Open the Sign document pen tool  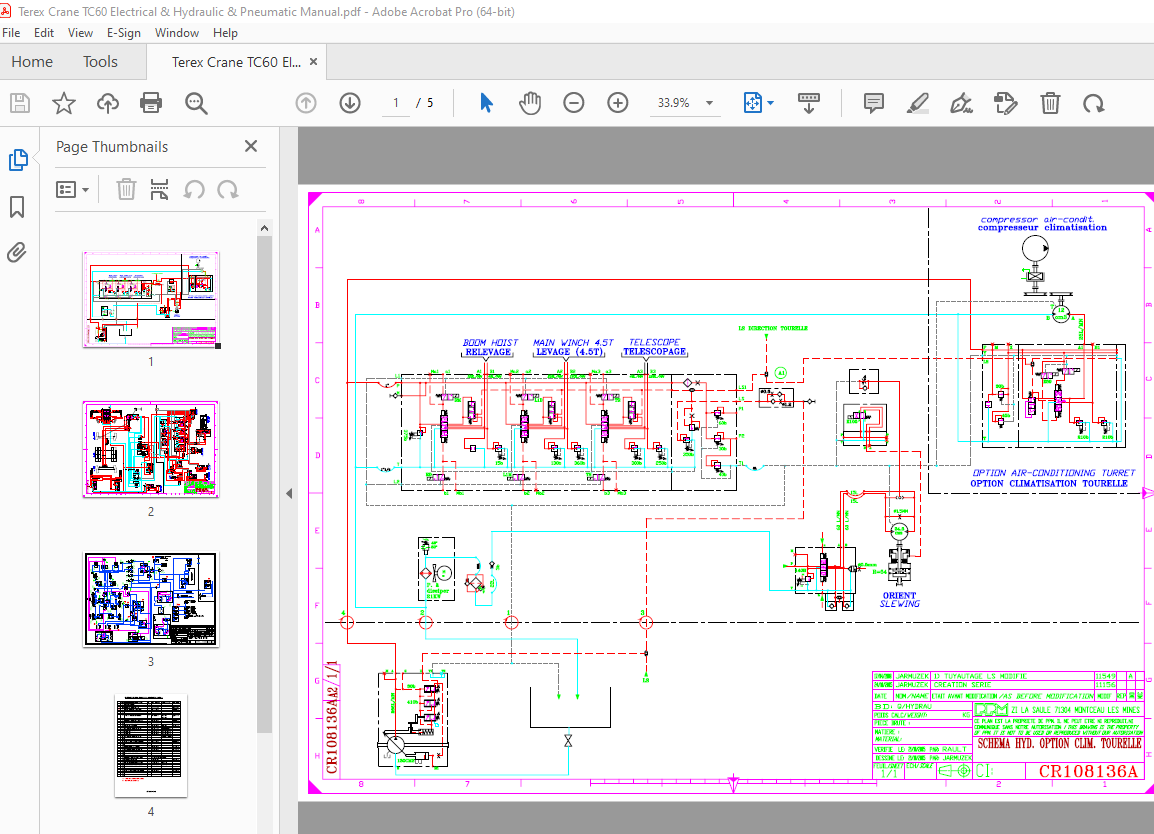[x=961, y=103]
